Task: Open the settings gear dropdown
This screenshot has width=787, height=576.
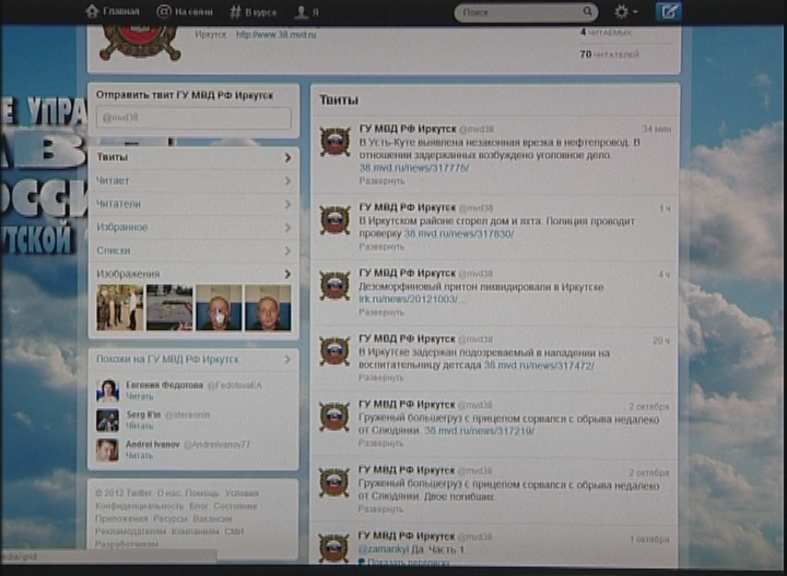Action: pyautogui.click(x=625, y=12)
